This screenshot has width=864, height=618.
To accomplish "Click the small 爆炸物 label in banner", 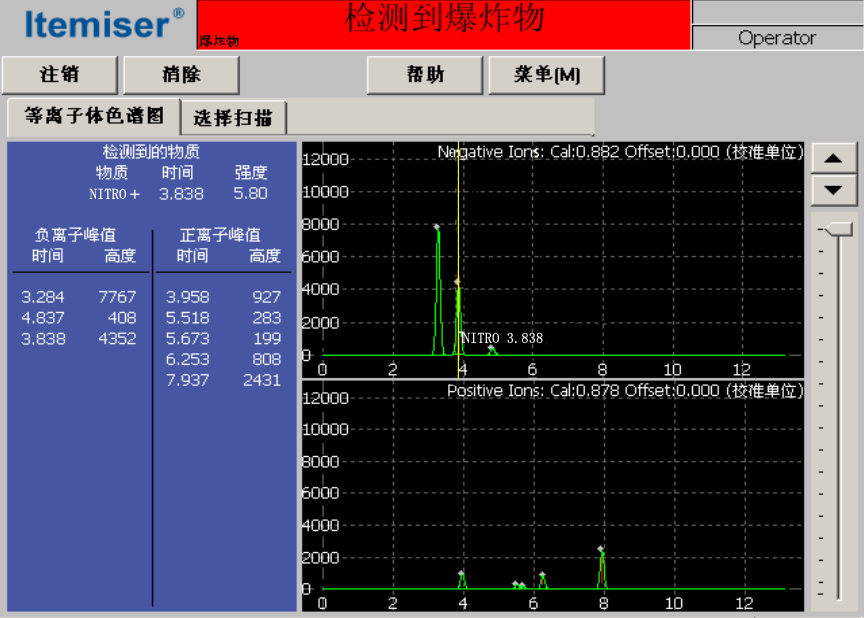I will tap(219, 41).
